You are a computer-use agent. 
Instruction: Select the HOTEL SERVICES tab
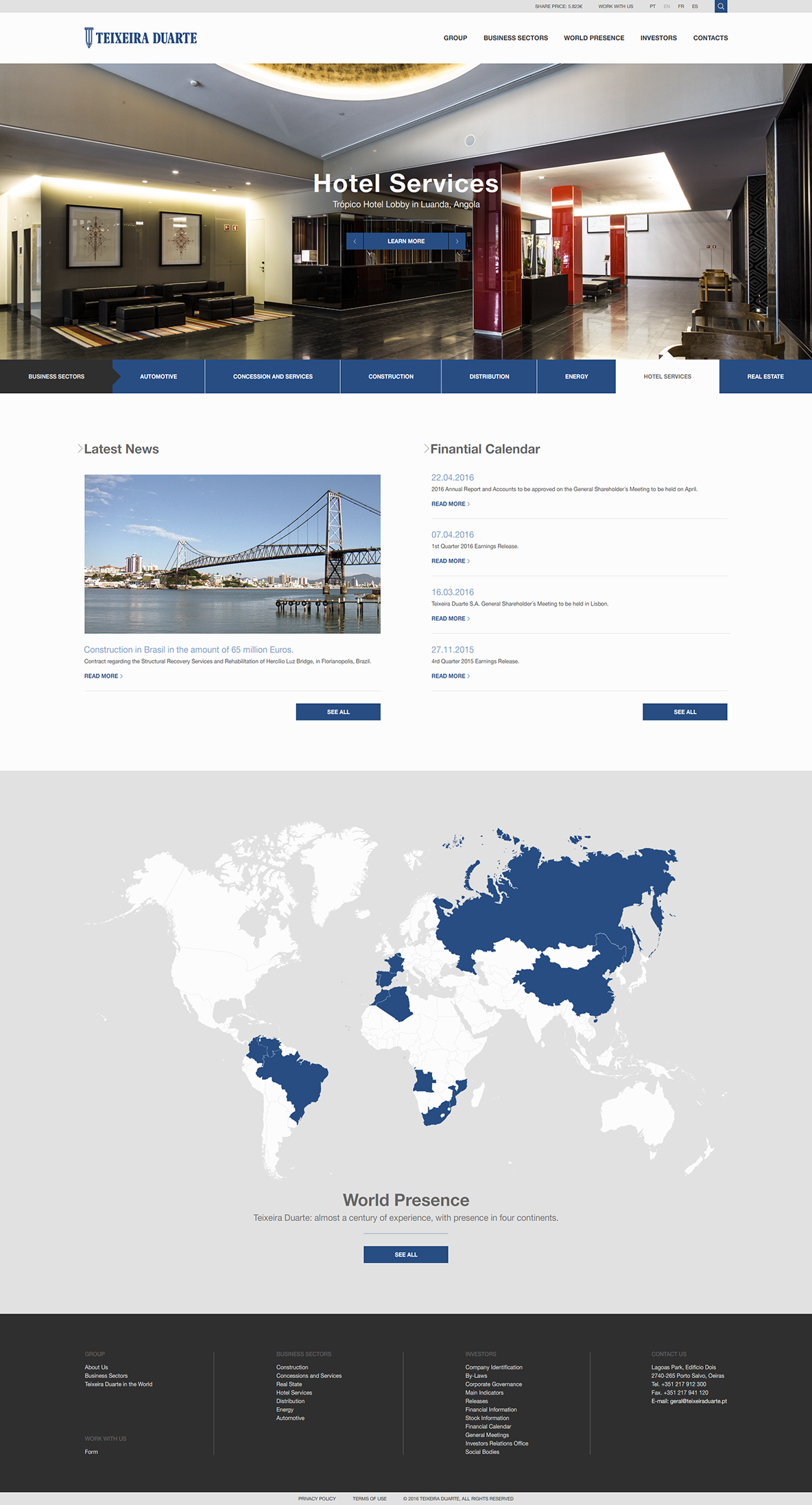(x=667, y=377)
